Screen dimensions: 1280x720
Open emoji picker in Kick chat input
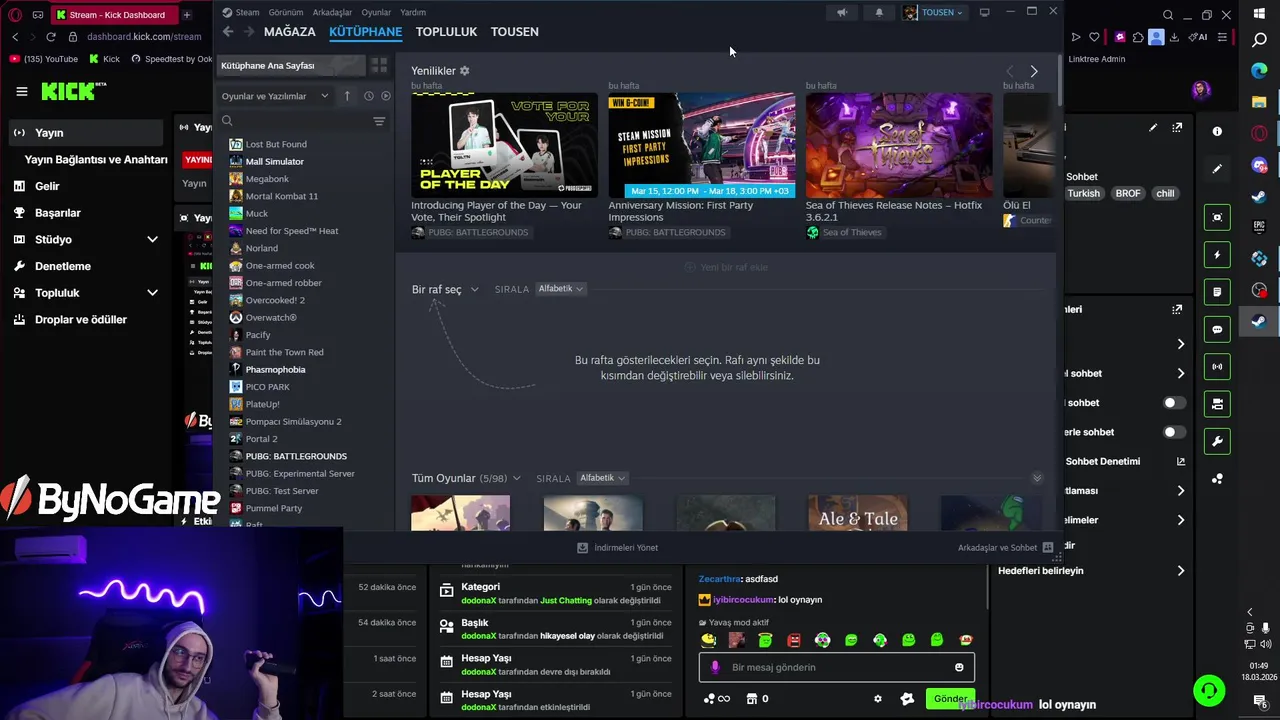click(x=959, y=667)
